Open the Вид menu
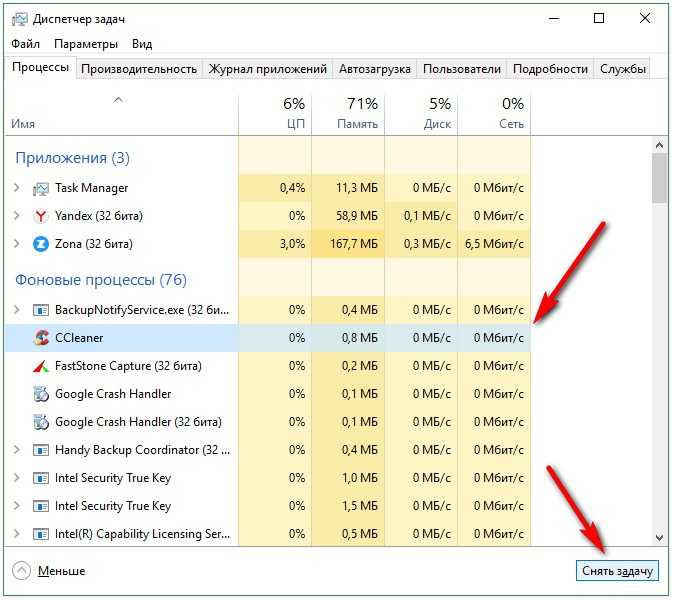Screen dimensions: 673x600 coord(142,44)
